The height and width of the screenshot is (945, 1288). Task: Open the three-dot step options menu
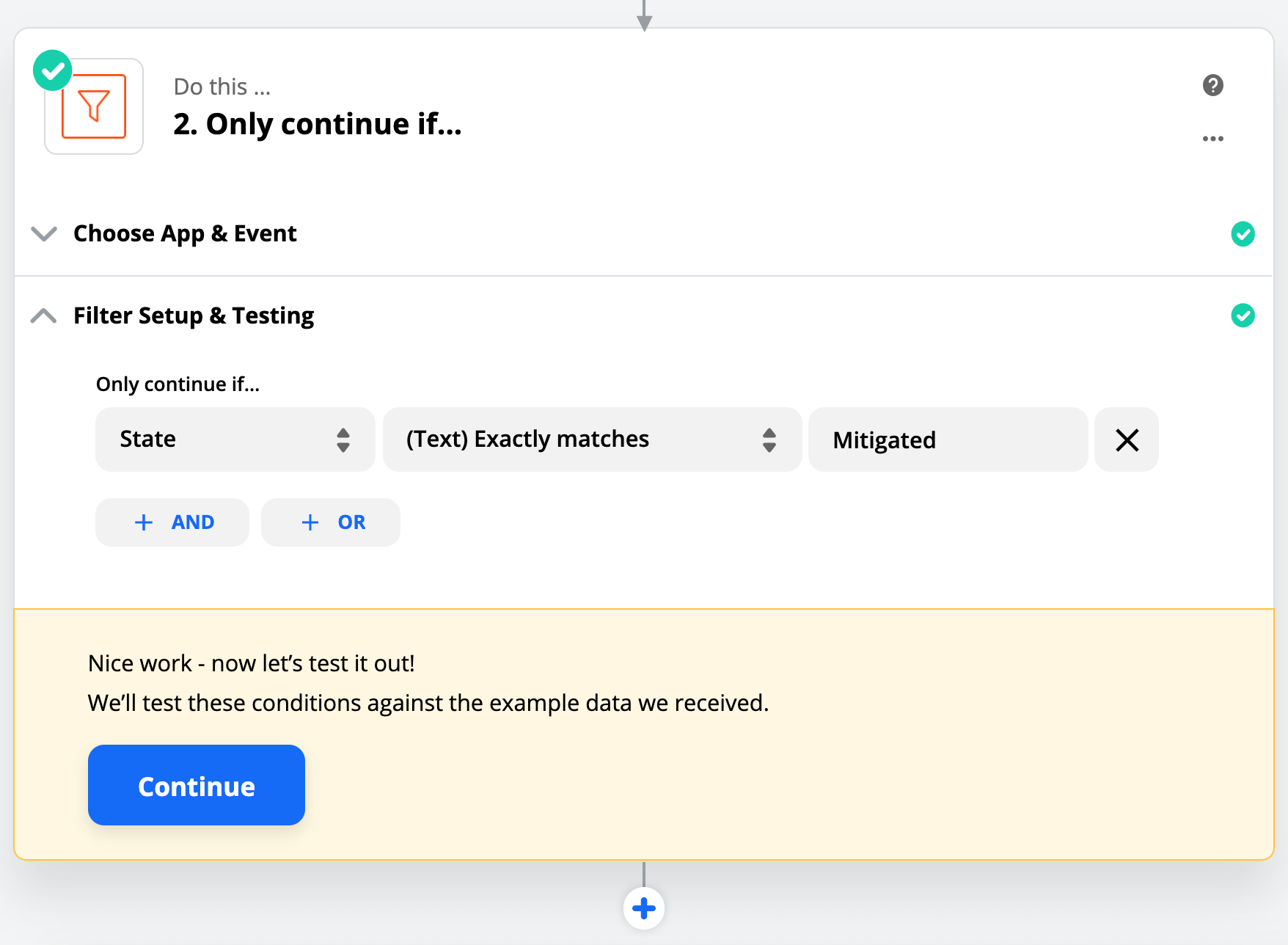point(1213,139)
